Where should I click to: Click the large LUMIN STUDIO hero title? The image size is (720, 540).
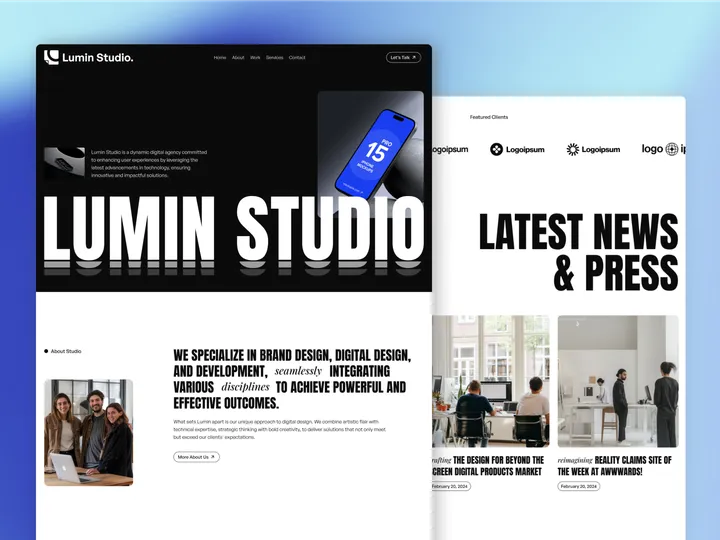[233, 230]
